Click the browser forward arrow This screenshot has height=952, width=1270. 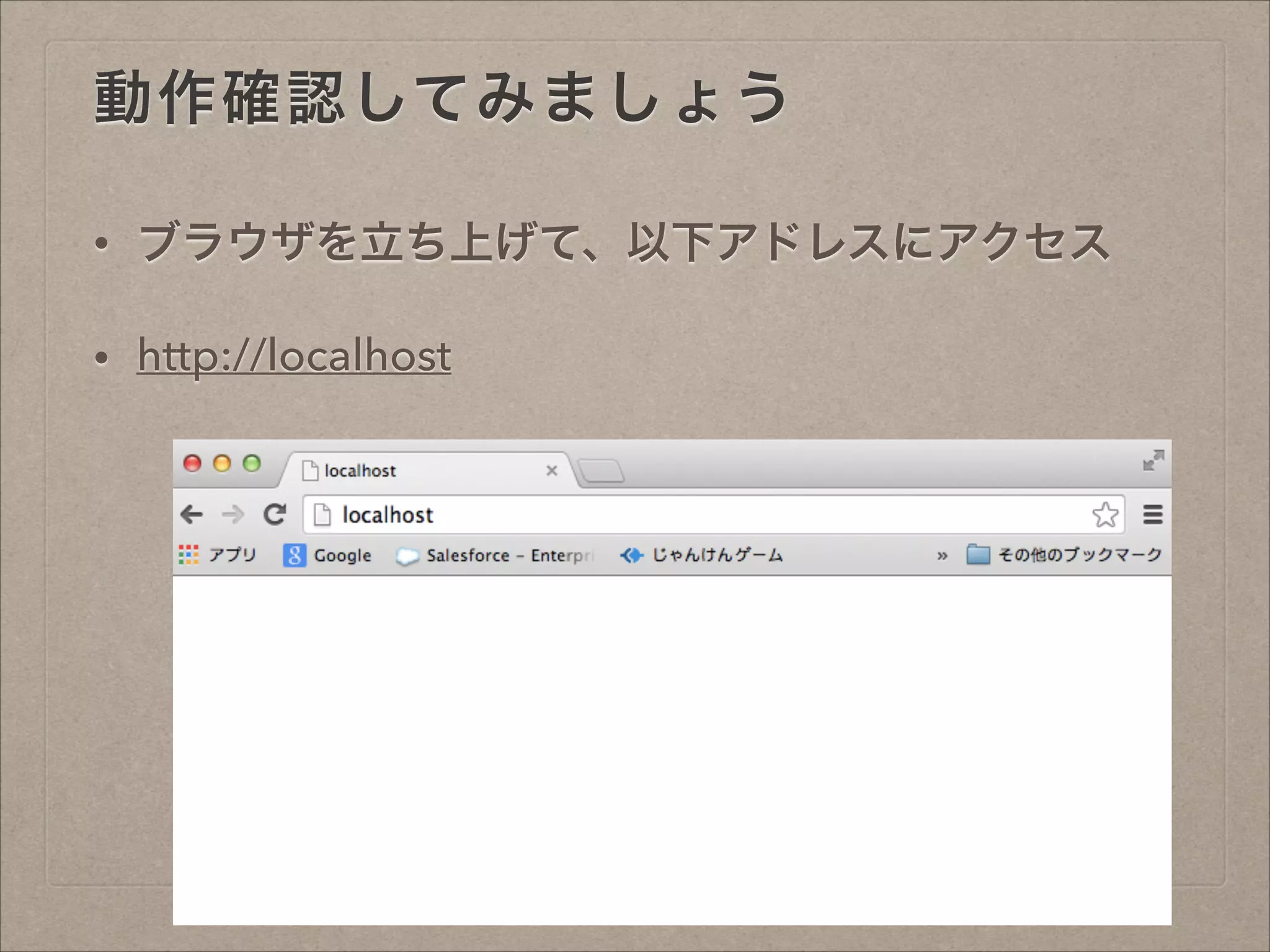(x=233, y=514)
